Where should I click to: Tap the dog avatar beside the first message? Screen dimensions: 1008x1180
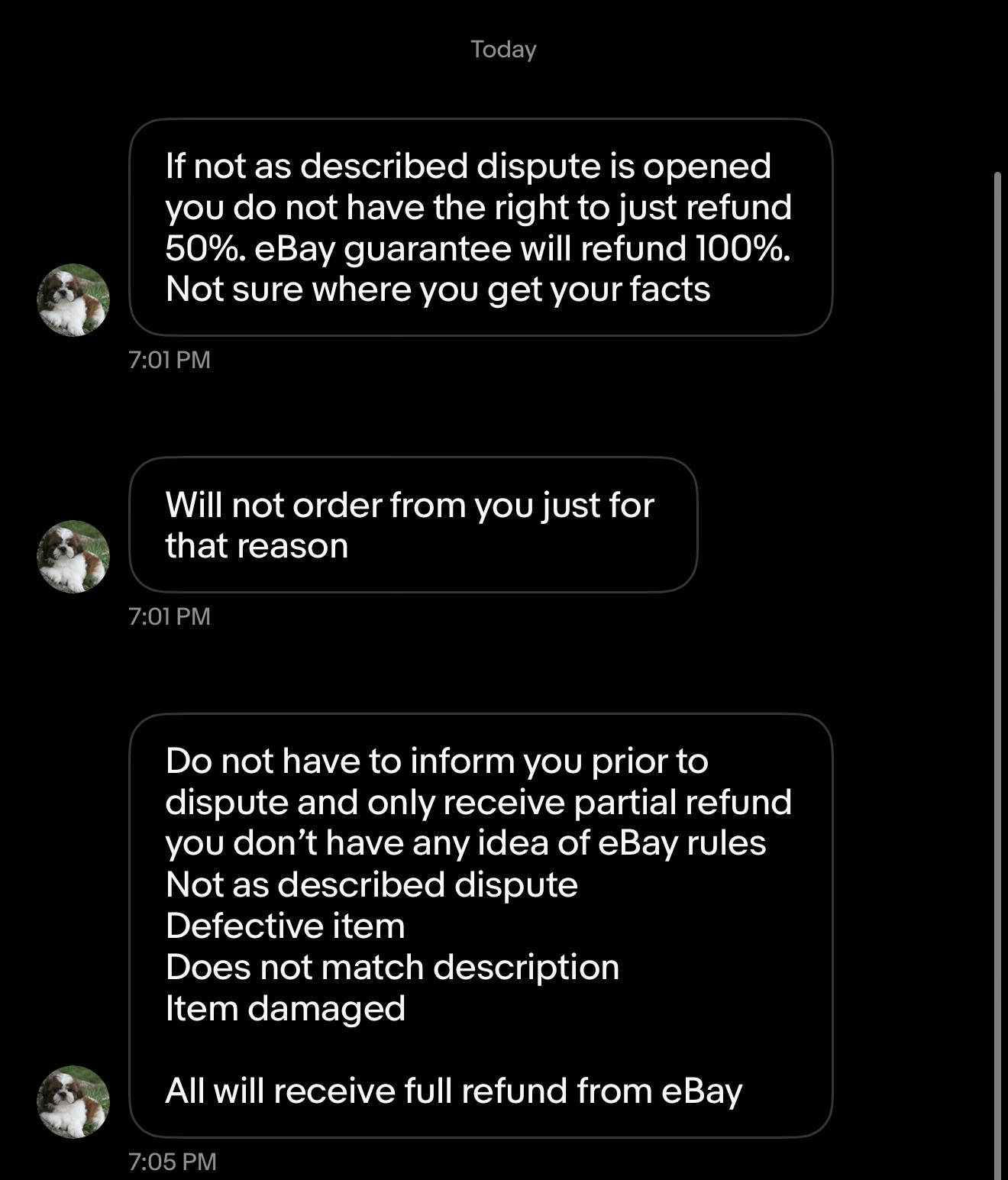73,299
